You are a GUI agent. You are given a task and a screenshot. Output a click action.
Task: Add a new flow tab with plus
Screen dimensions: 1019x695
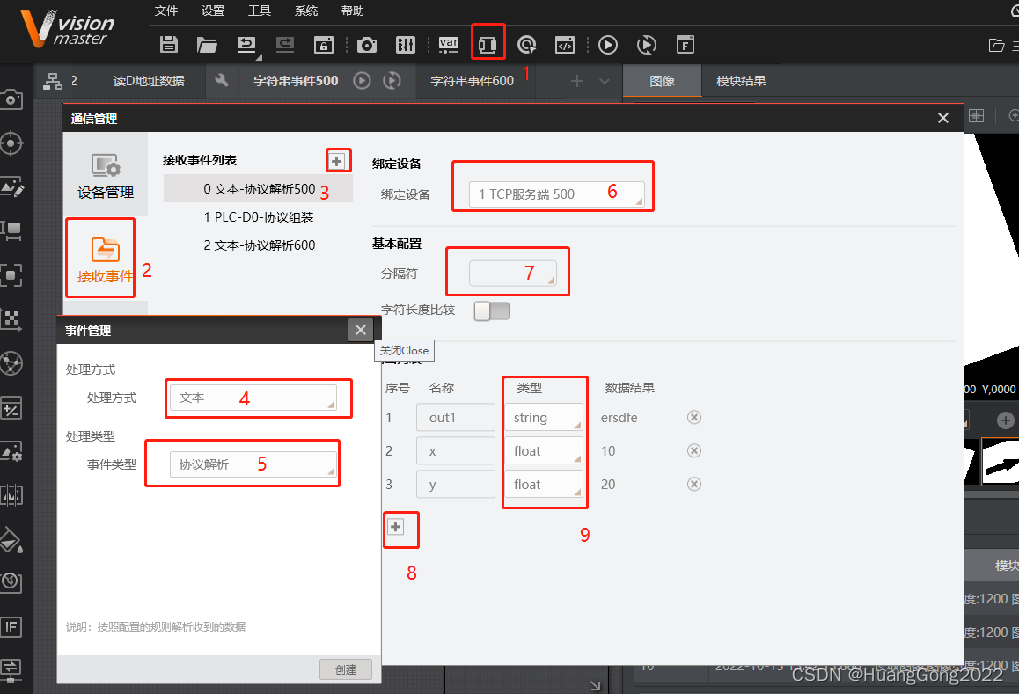pyautogui.click(x=576, y=81)
